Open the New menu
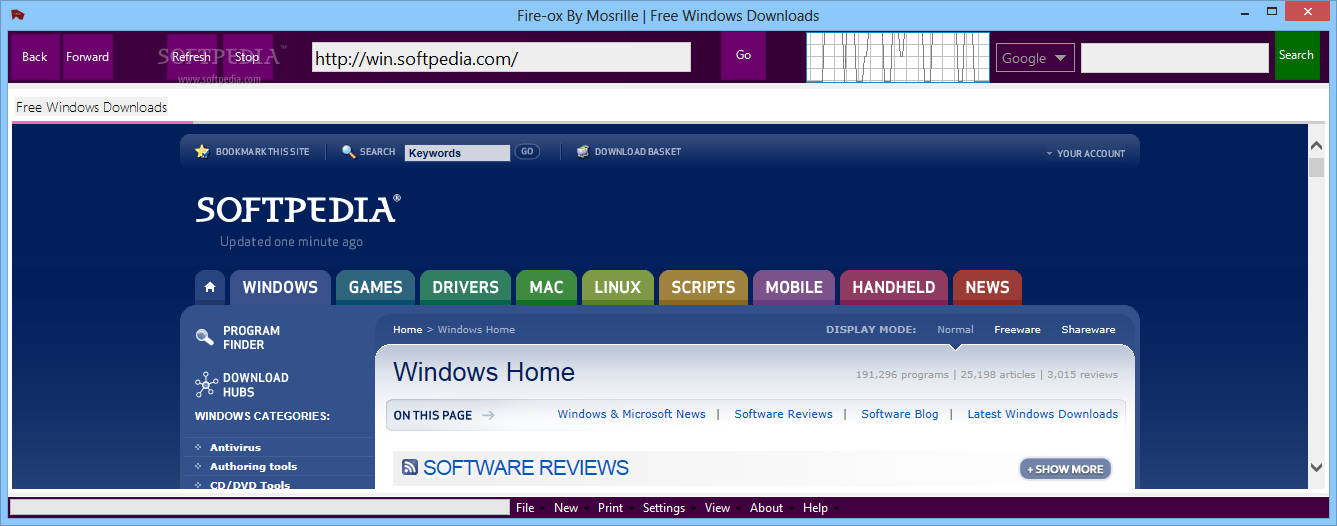1337x526 pixels. (566, 508)
